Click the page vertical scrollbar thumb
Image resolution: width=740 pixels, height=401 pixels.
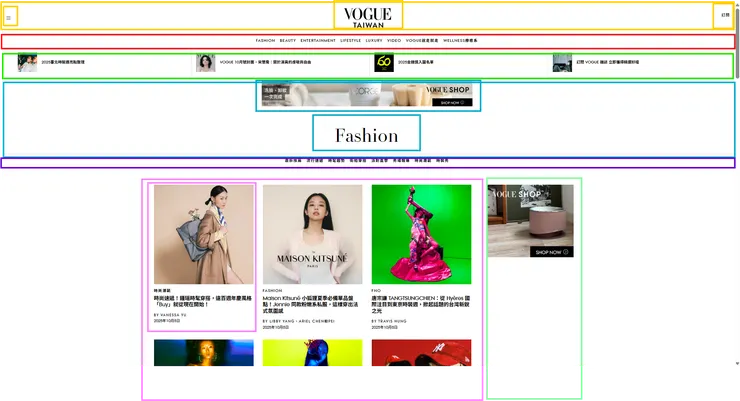point(737,42)
